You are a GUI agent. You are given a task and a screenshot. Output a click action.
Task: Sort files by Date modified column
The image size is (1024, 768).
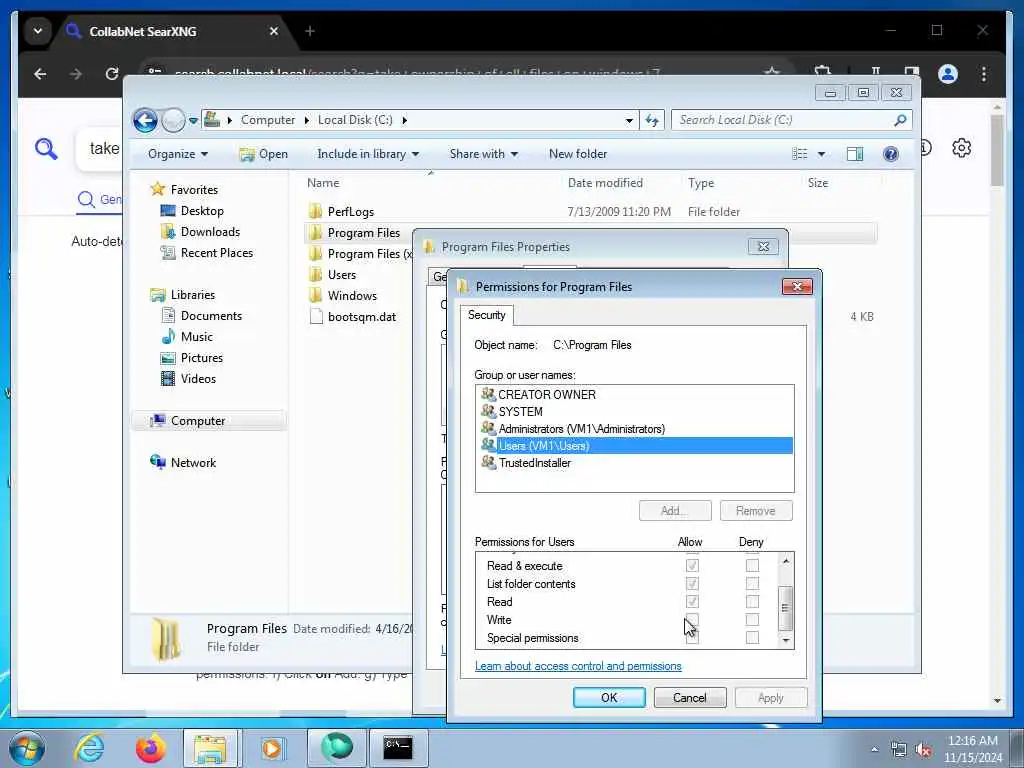pos(605,184)
